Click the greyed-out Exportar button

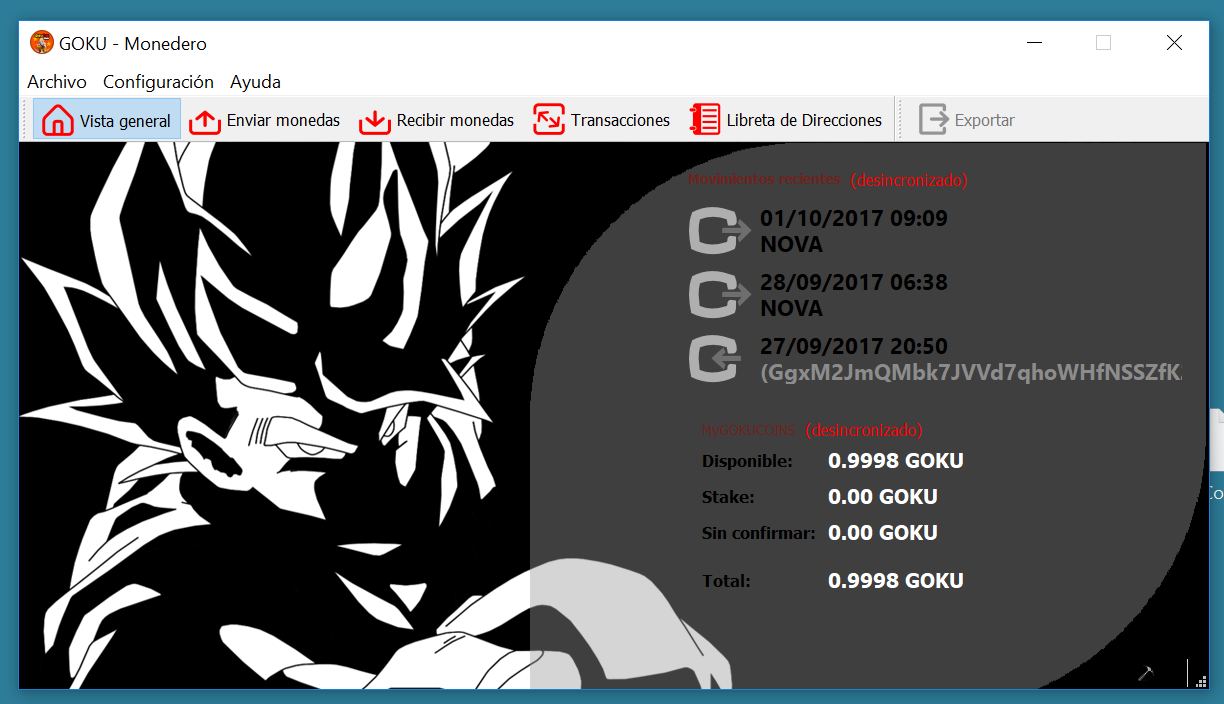pyautogui.click(x=967, y=120)
